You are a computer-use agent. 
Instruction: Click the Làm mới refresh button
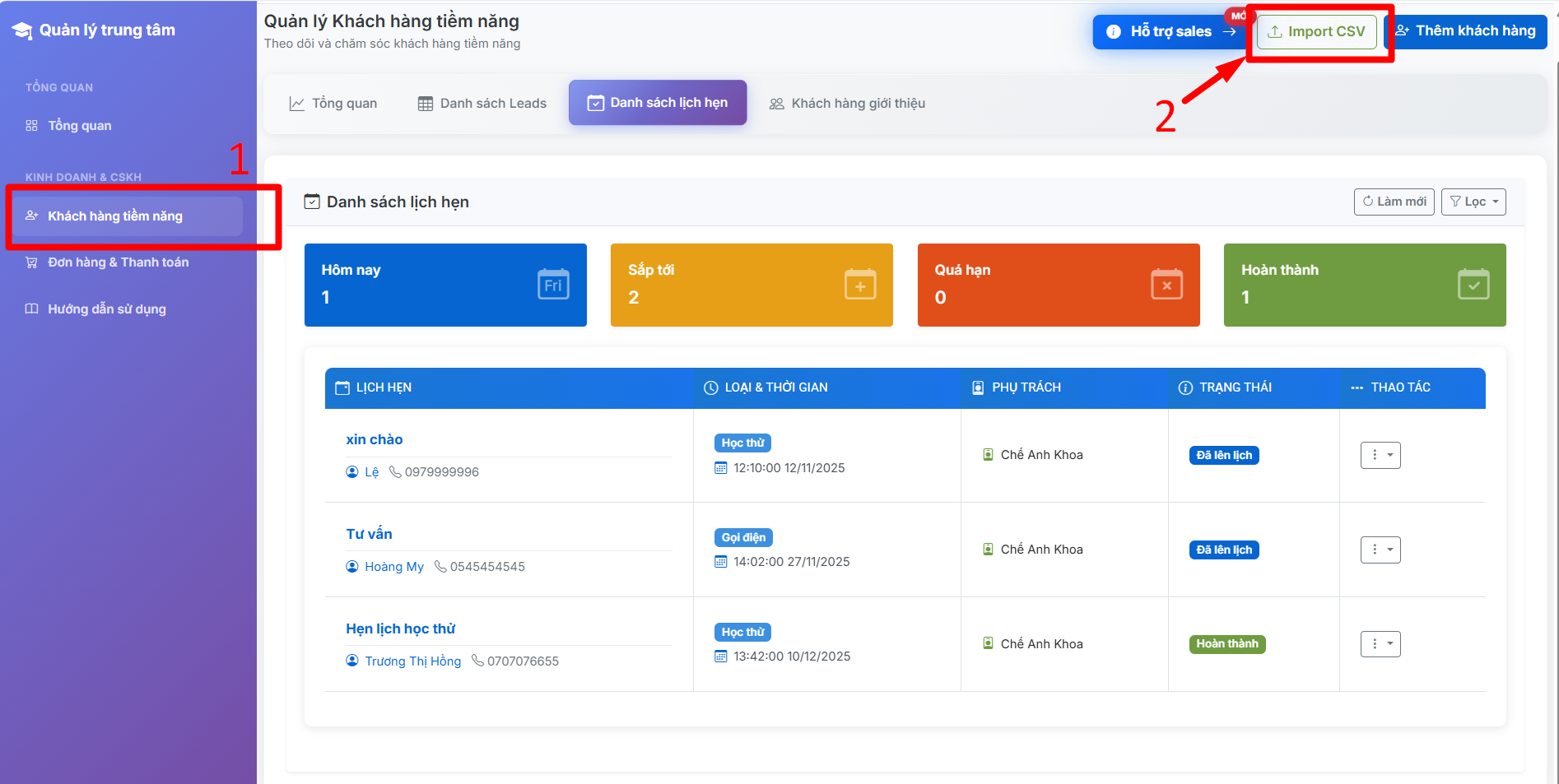[1394, 202]
